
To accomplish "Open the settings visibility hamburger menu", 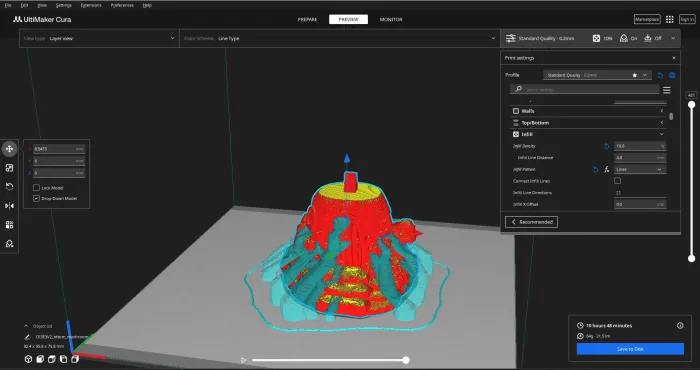I will coord(667,90).
